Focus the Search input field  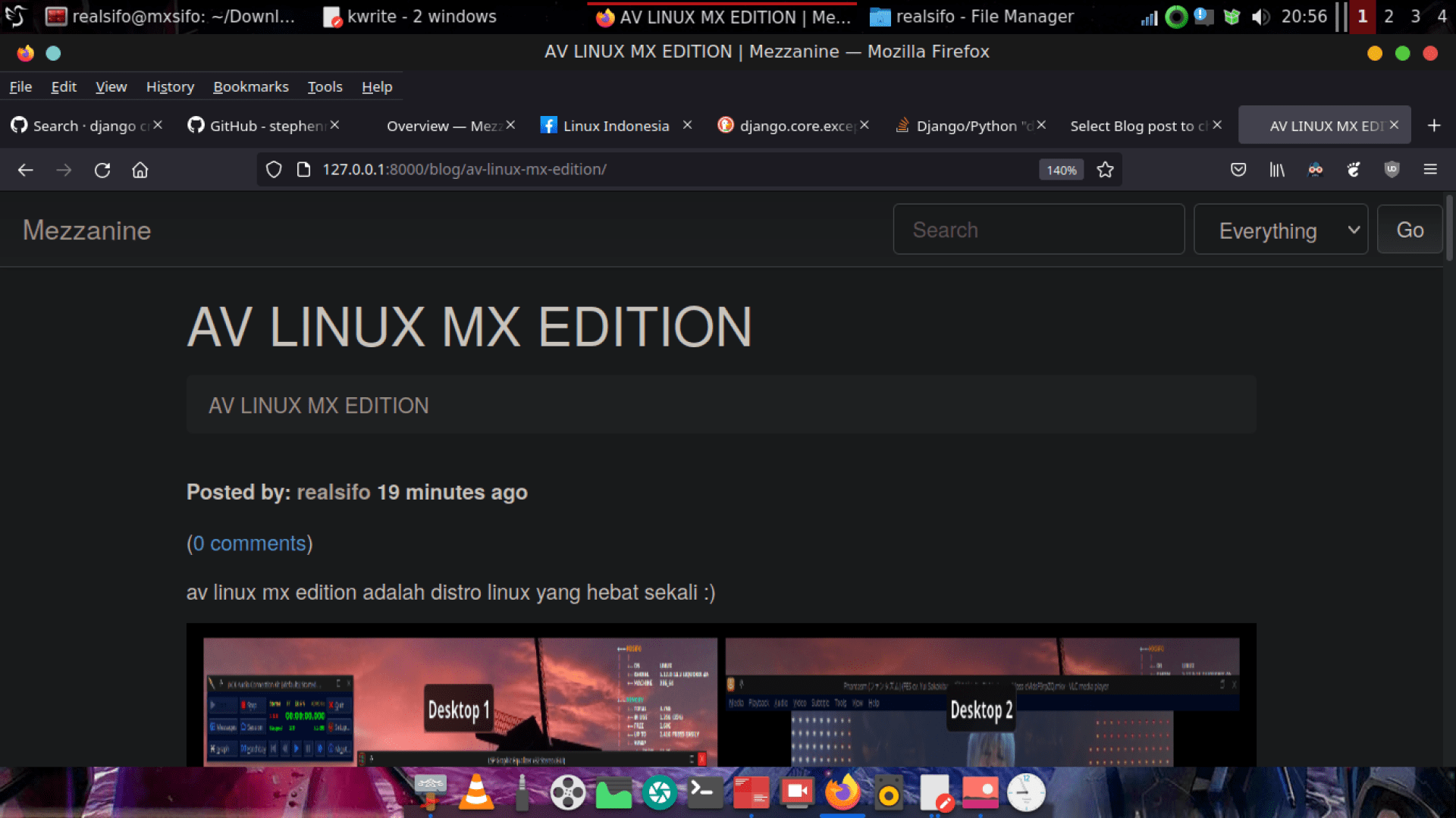coord(1039,230)
